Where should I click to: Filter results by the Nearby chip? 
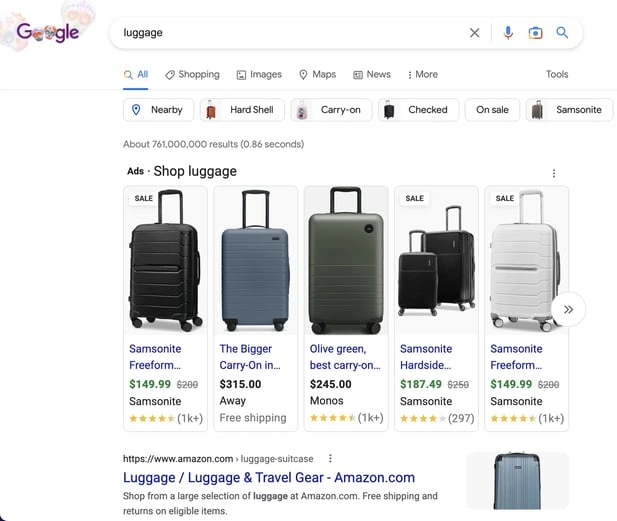click(156, 110)
